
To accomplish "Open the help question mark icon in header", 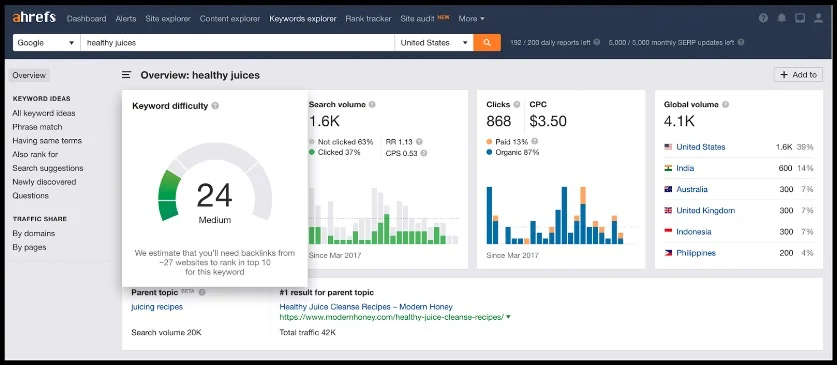I will (763, 18).
